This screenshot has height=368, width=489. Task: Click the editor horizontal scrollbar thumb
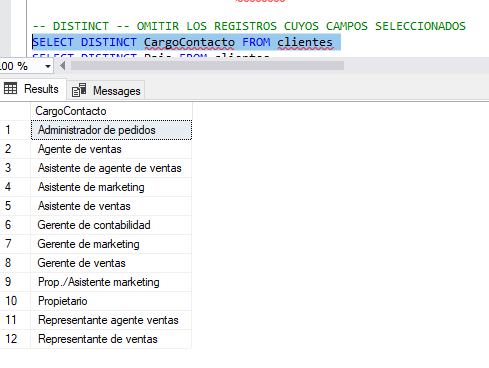(207, 66)
